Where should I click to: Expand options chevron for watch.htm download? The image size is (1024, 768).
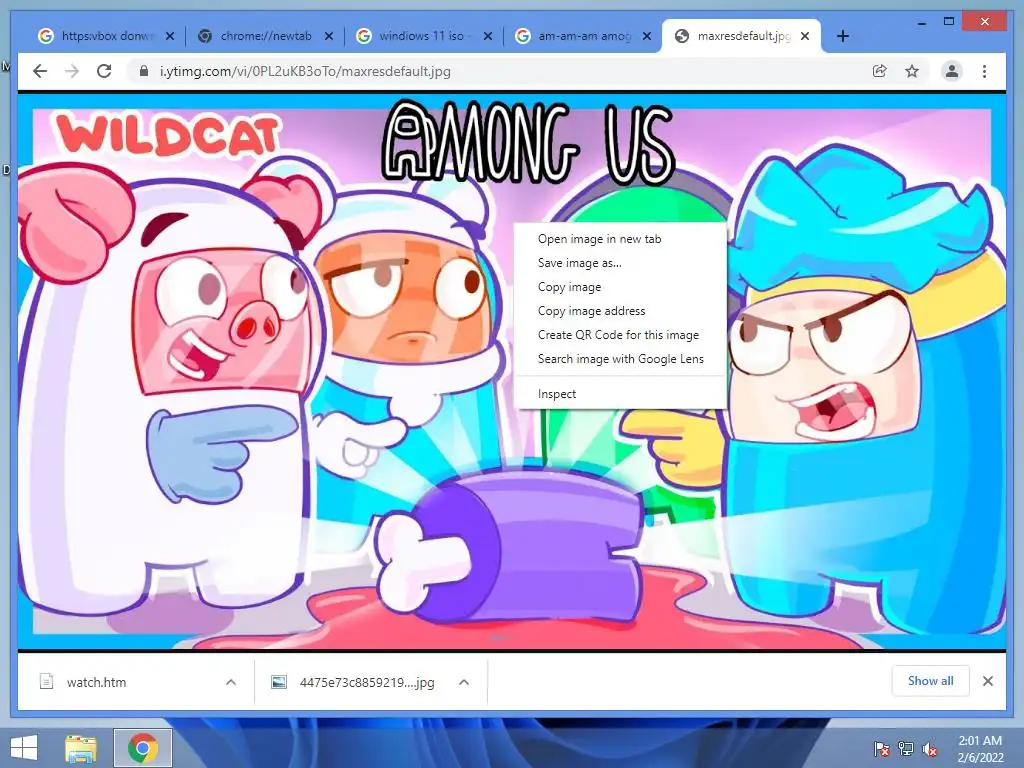(x=231, y=682)
